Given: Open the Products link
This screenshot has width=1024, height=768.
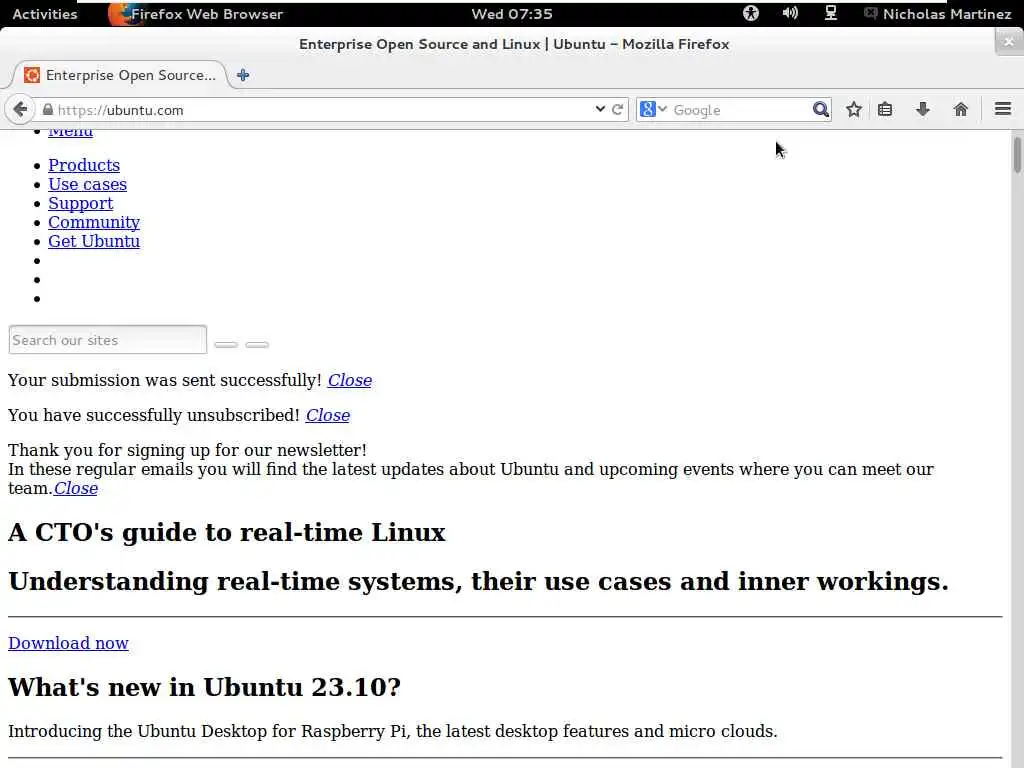Looking at the screenshot, I should [x=84, y=165].
